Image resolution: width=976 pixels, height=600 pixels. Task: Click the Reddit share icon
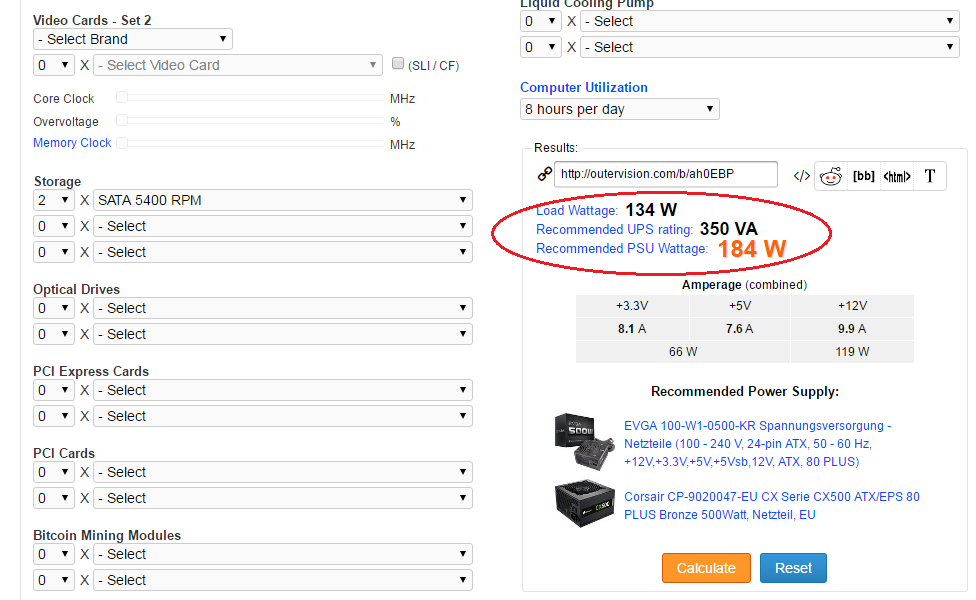tap(830, 176)
